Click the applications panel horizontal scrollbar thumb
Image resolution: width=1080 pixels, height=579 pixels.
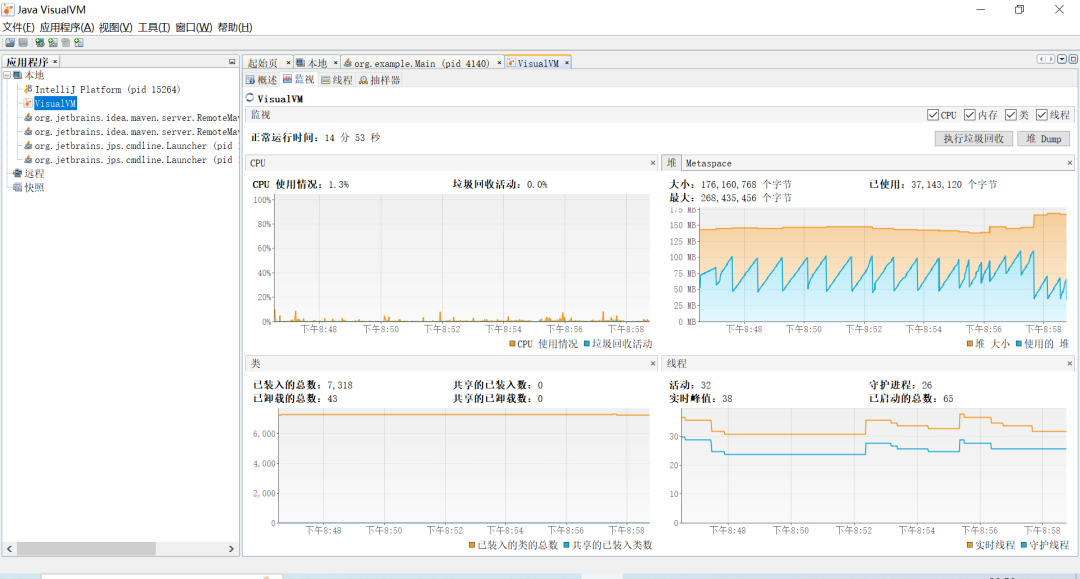point(86,549)
